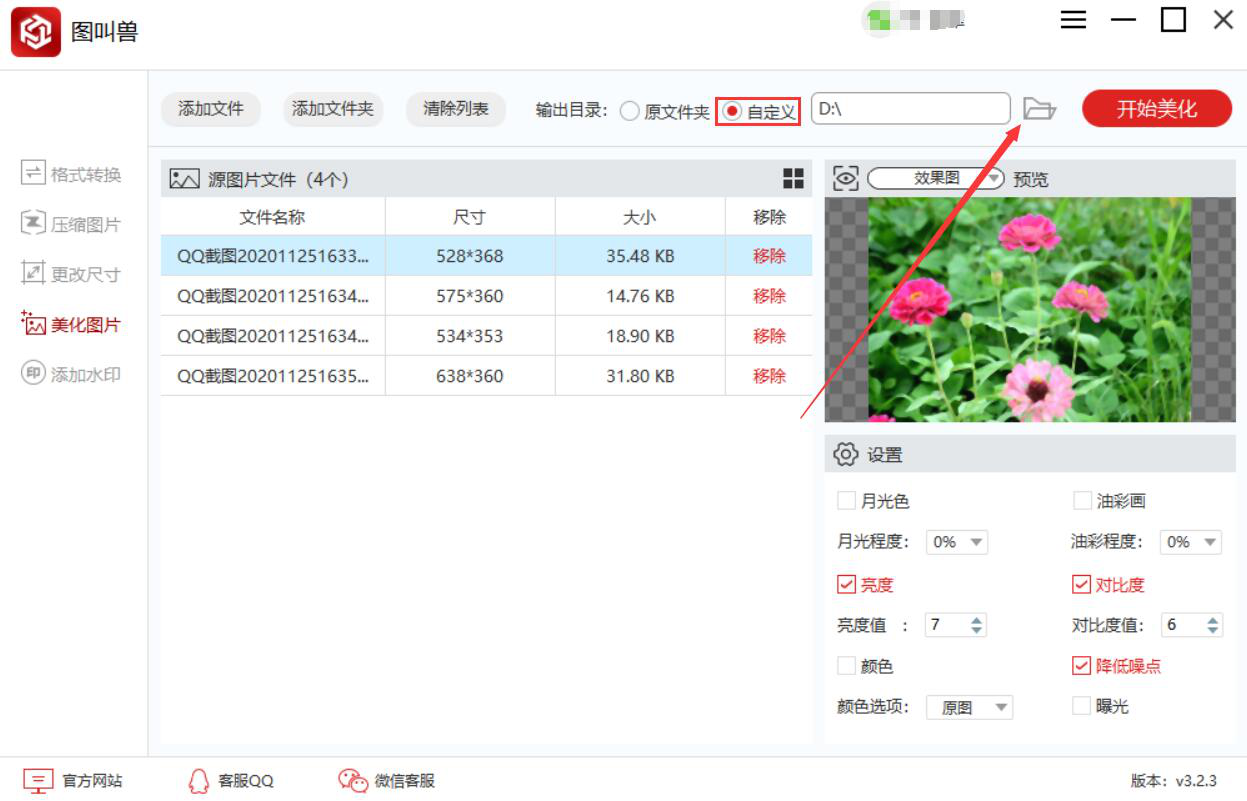Click the 图叫兽 app logo icon
1247x801 pixels.
click(36, 31)
